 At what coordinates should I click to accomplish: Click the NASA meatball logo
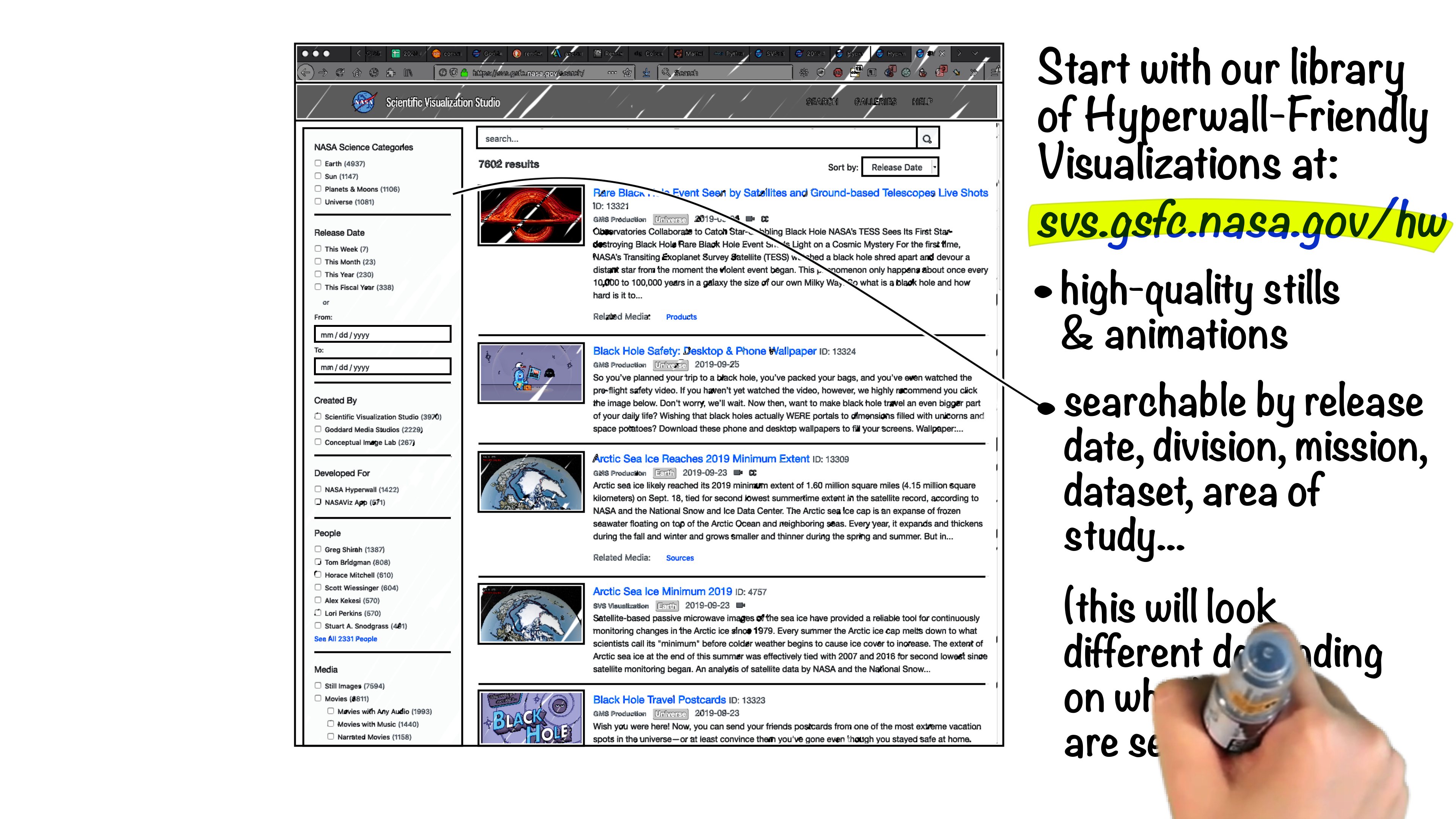tap(364, 102)
